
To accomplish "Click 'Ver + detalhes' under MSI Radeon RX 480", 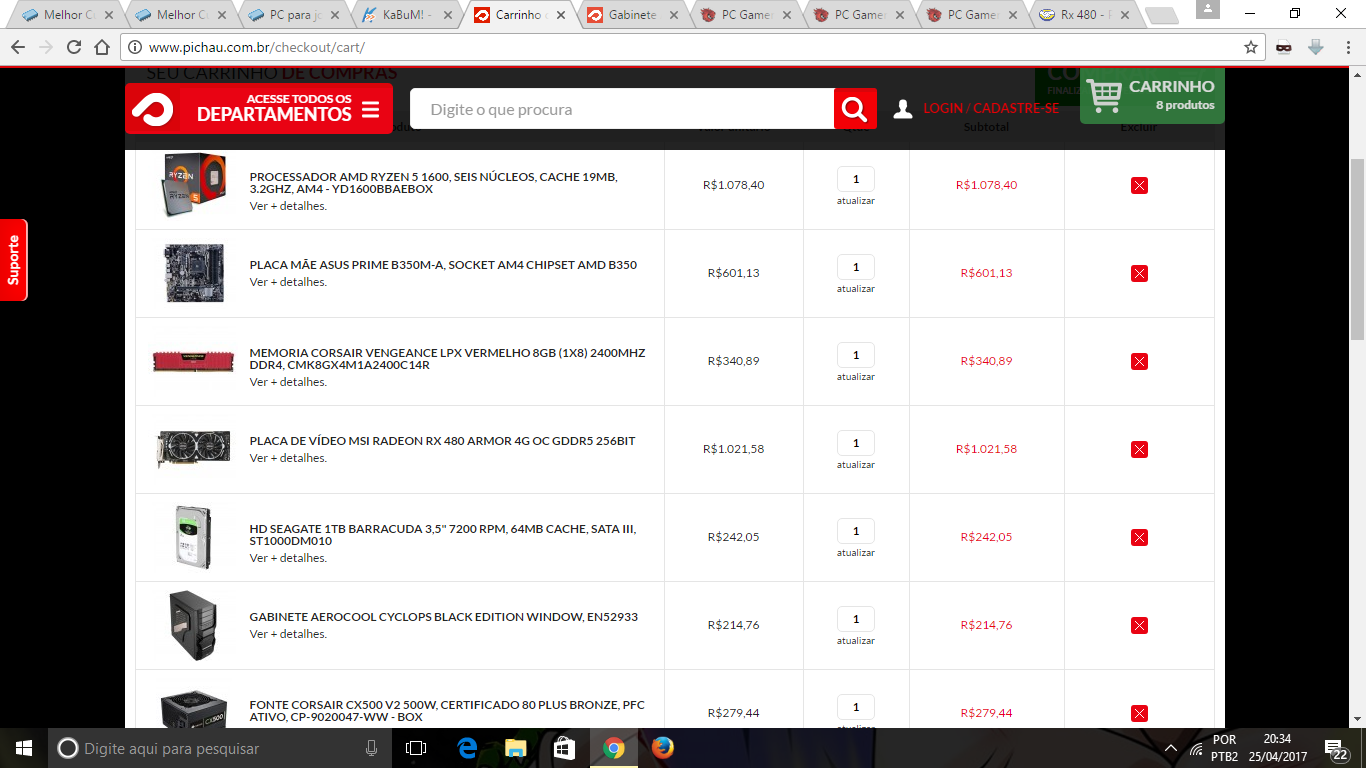I will tap(288, 458).
